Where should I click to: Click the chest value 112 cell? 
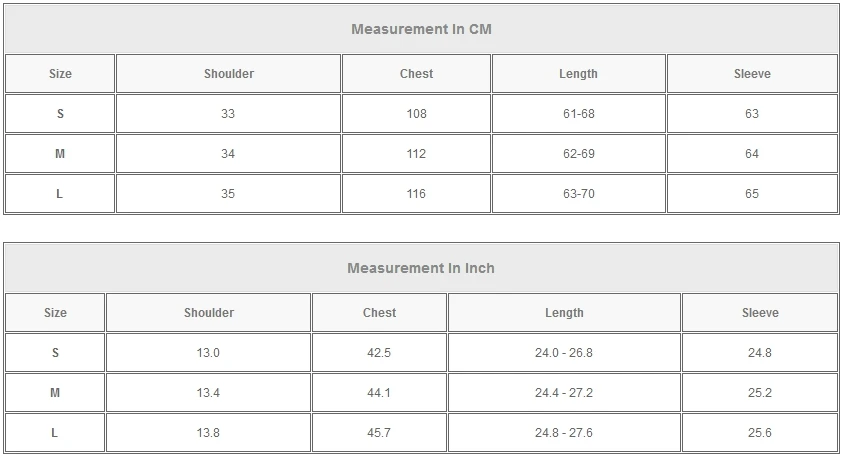(416, 154)
